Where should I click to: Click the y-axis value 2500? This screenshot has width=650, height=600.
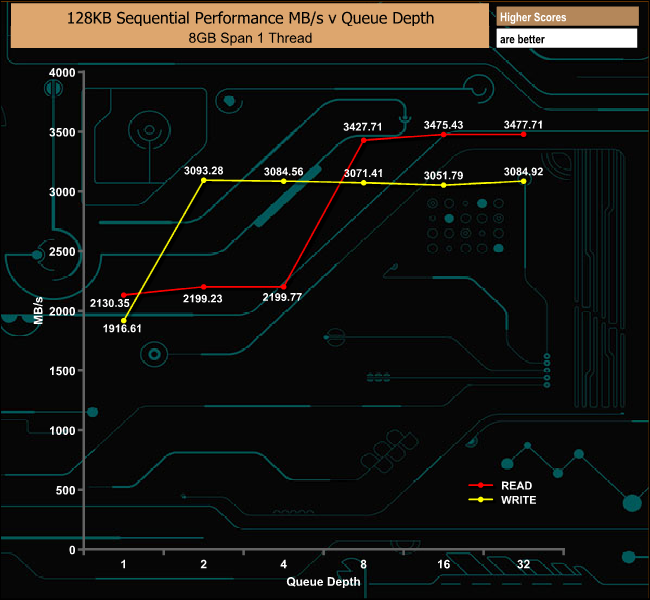point(62,252)
